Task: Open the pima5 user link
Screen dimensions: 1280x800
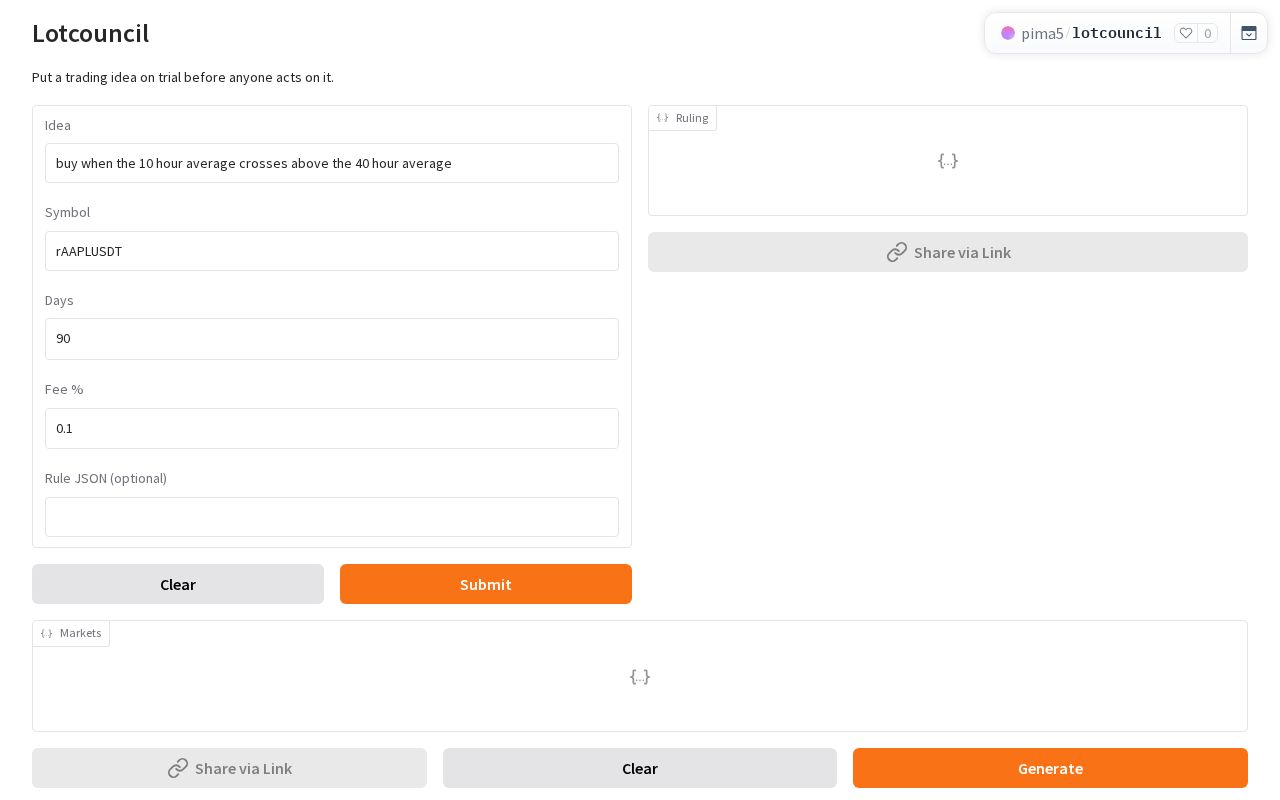Action: (x=1042, y=33)
